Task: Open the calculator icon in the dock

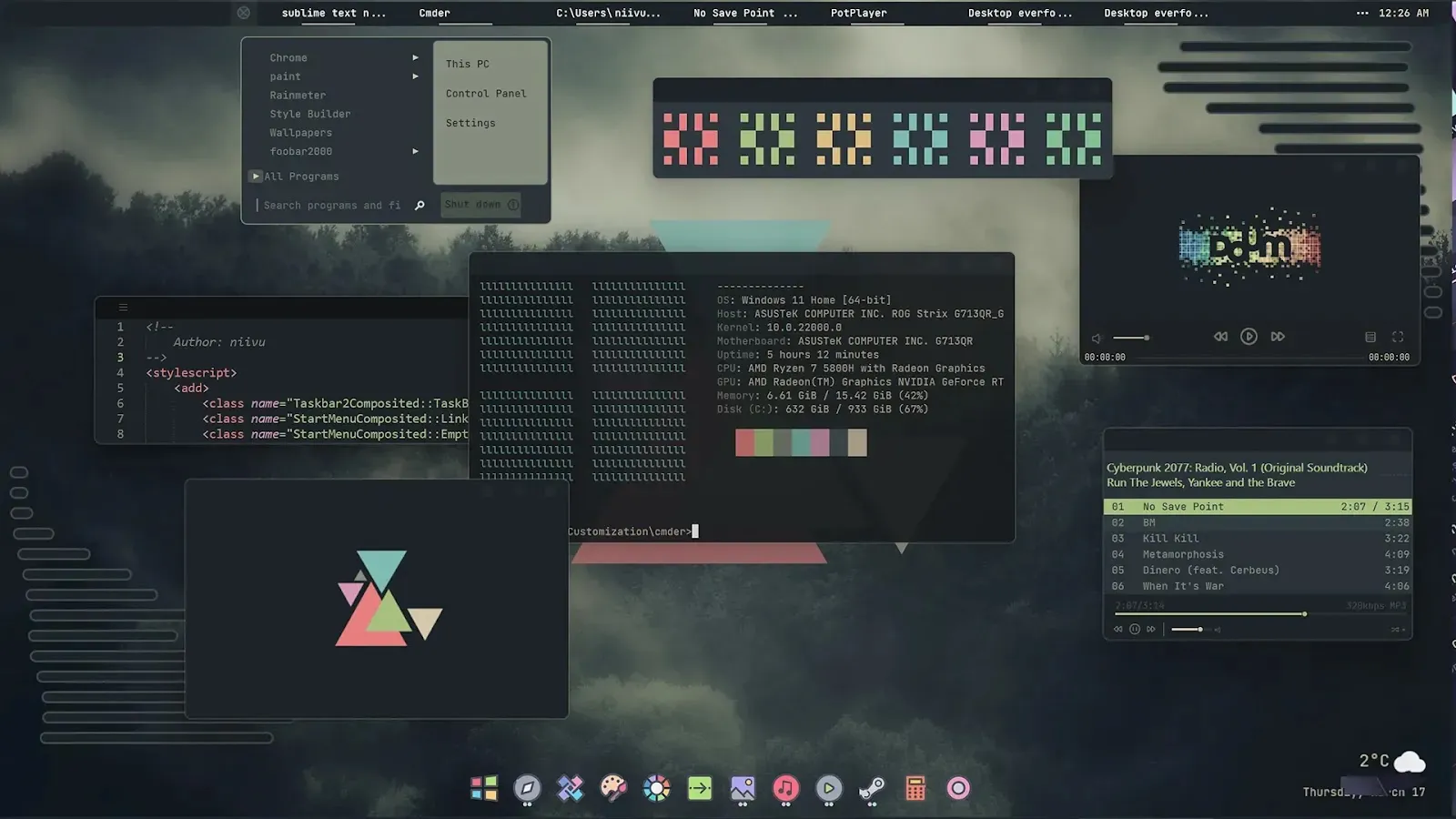Action: [915, 788]
